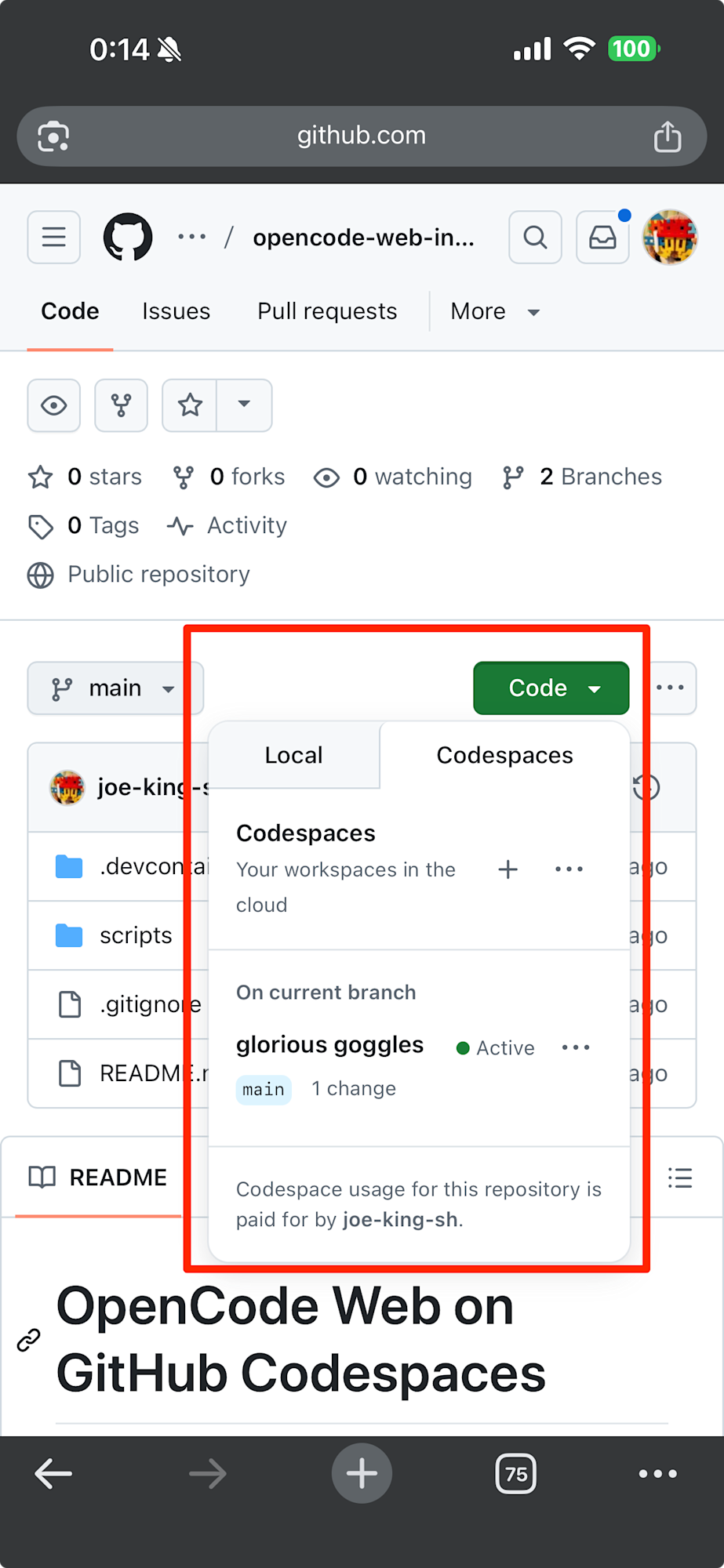The height and width of the screenshot is (1568, 724).
Task: Open the star lists dropdown arrow
Action: point(244,405)
